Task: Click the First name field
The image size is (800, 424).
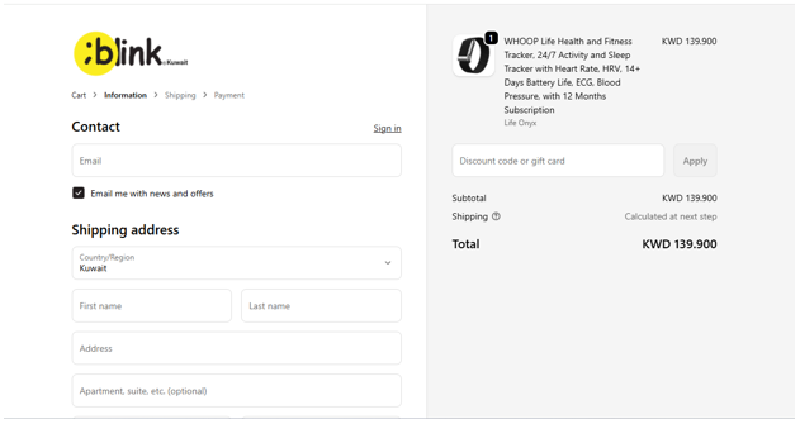Action: [x=151, y=306]
